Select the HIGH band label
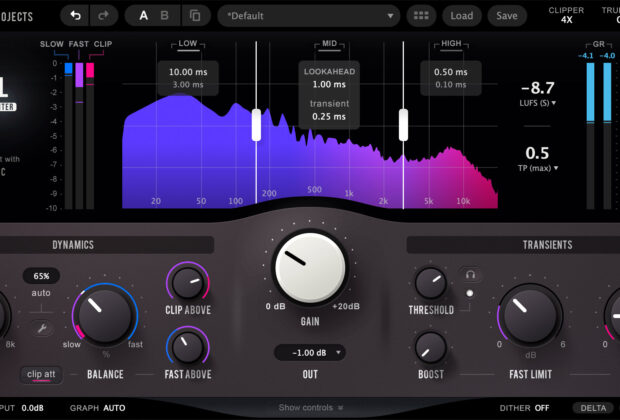 [451, 43]
